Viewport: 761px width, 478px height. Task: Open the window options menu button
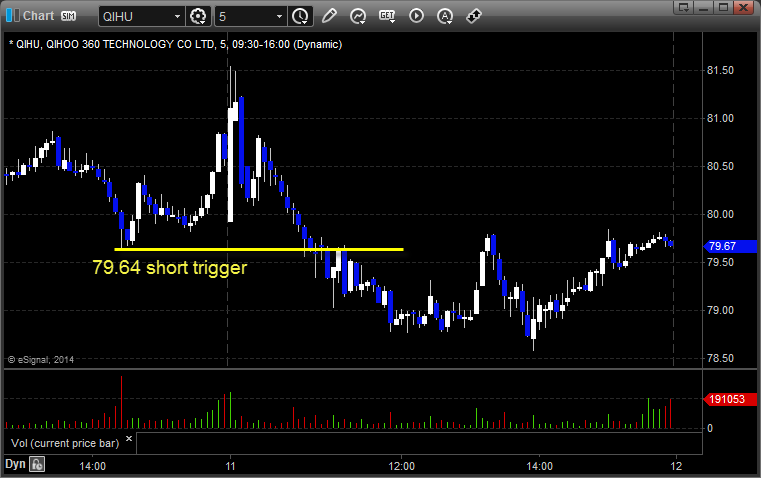click(684, 7)
